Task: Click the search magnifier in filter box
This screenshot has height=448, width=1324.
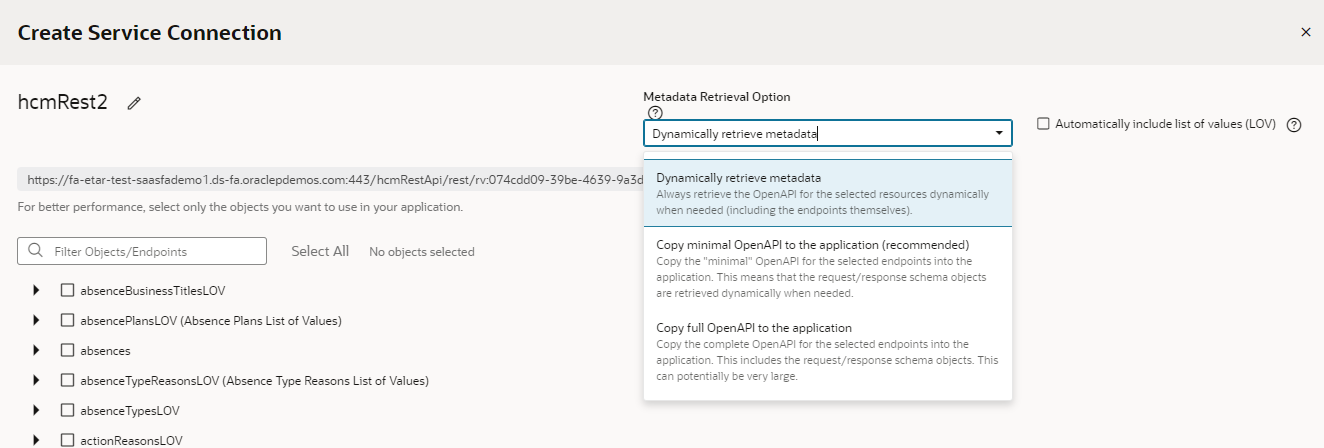Action: coord(36,251)
